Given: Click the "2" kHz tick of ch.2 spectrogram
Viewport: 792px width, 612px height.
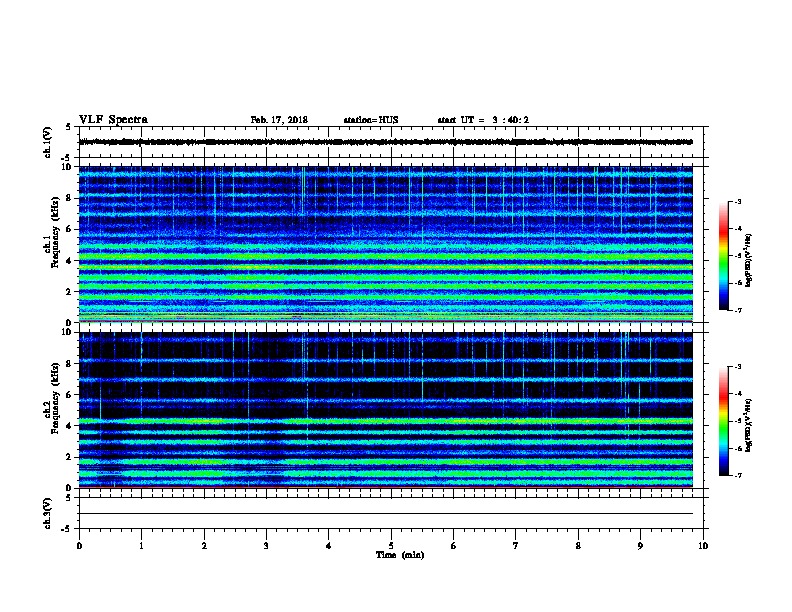Looking at the screenshot, I should click(69, 457).
